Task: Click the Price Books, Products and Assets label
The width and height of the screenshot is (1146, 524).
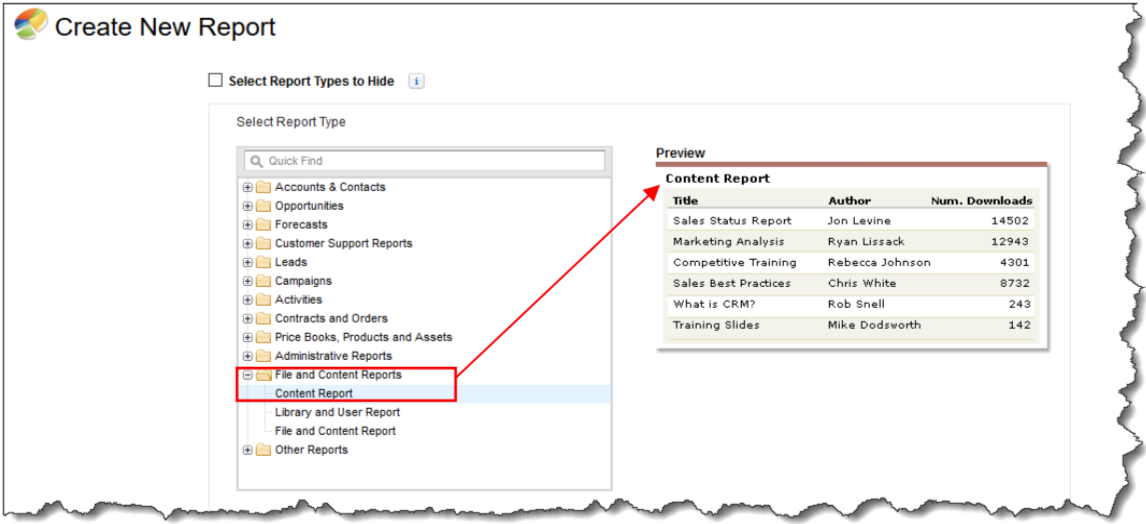Action: coord(363,337)
